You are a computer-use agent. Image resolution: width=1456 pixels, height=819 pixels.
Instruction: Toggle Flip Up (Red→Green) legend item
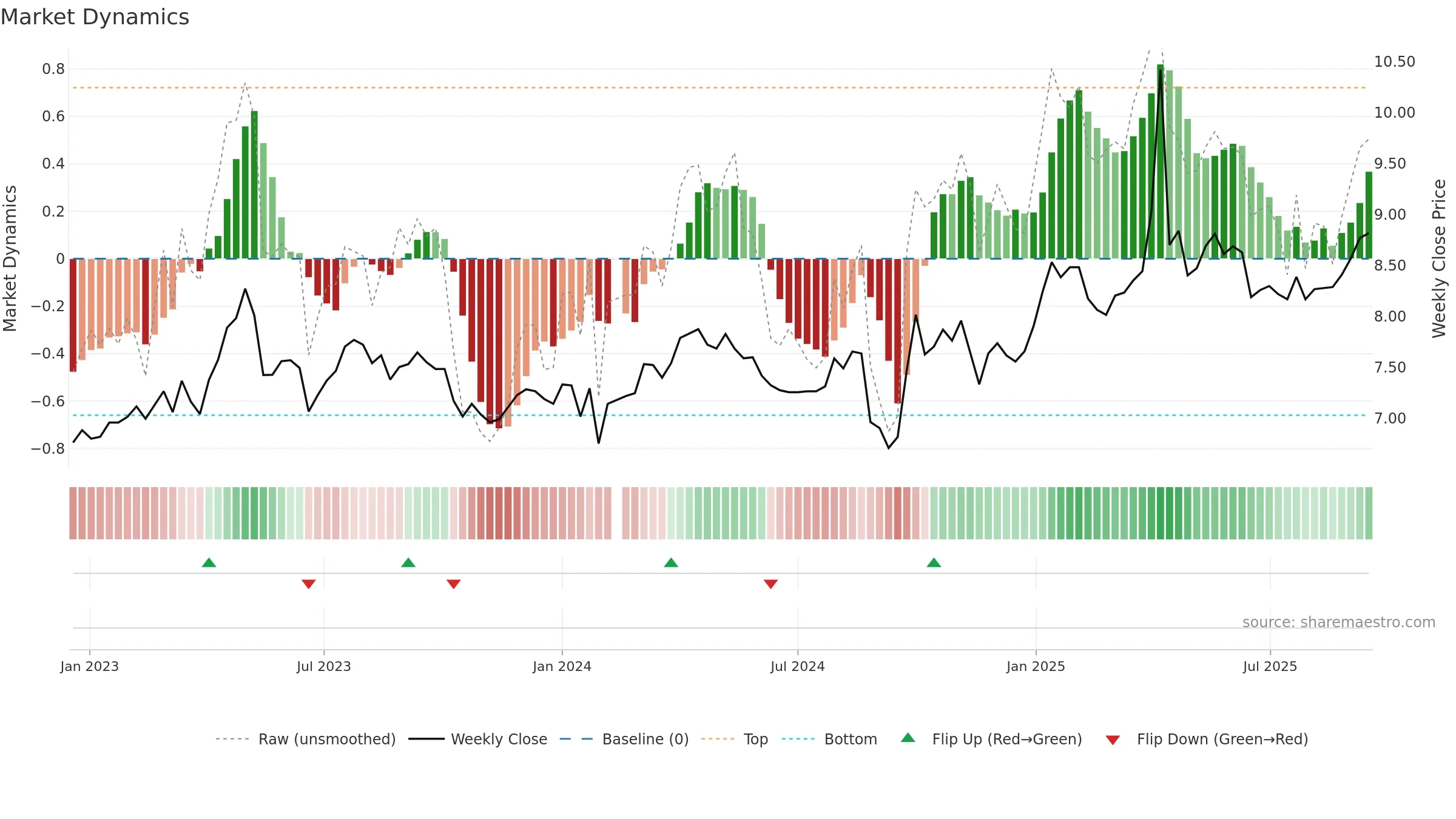coord(991,739)
